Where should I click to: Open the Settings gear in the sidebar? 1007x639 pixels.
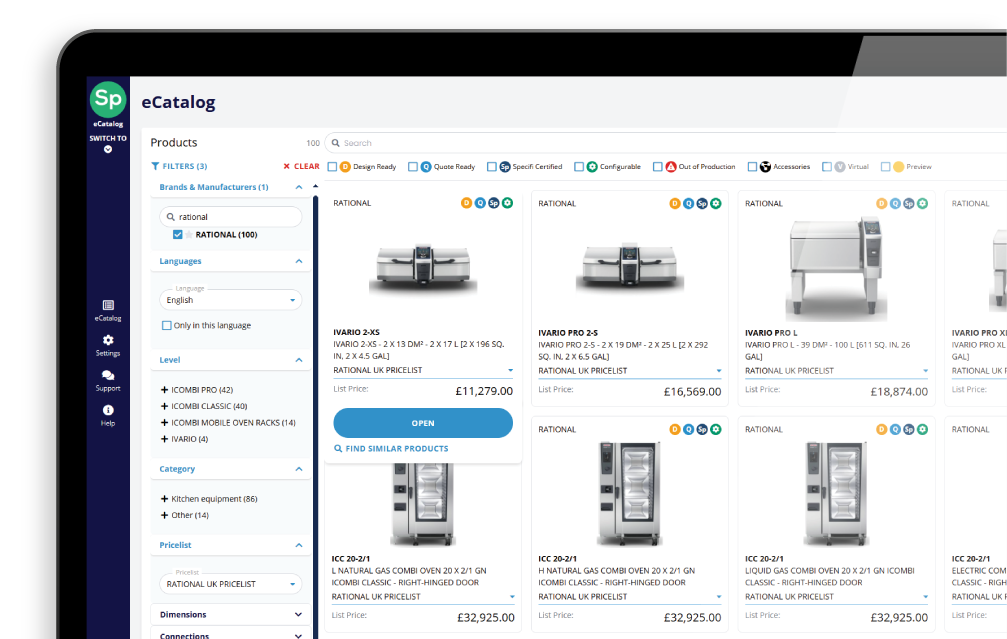(108, 340)
